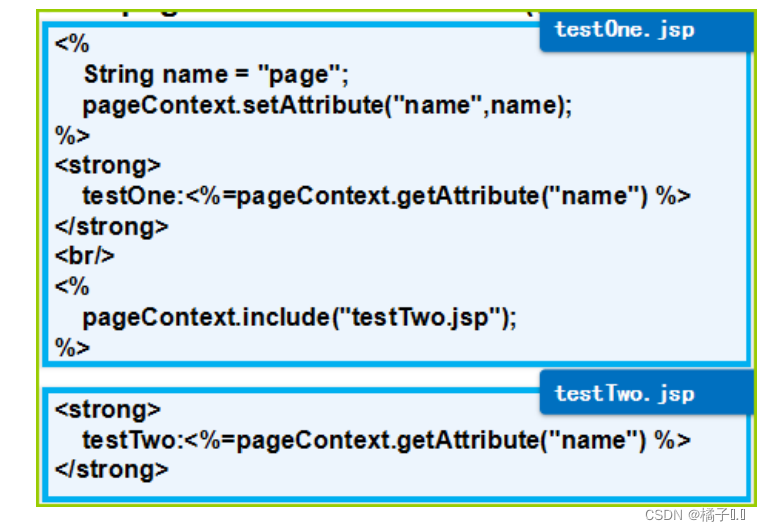Click the opening <strong> tag in testOne.jsp block
Screen dimensions: 760x531
108,166
